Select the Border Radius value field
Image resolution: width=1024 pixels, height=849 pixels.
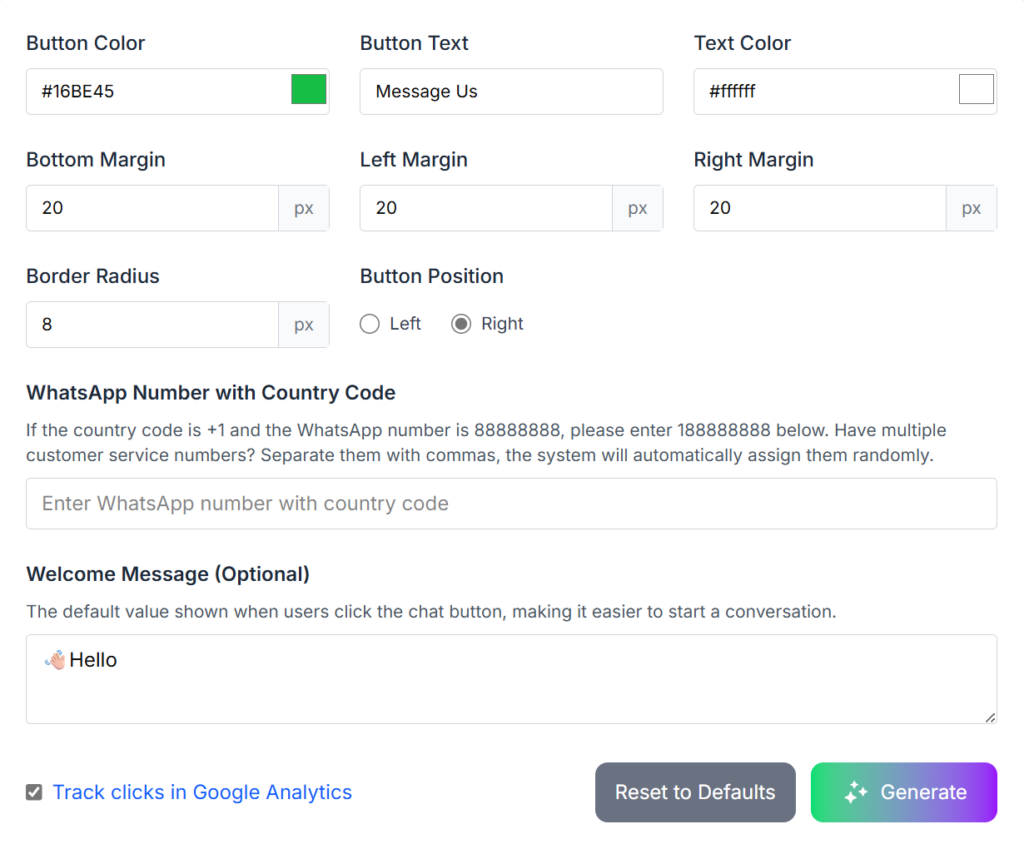click(150, 324)
